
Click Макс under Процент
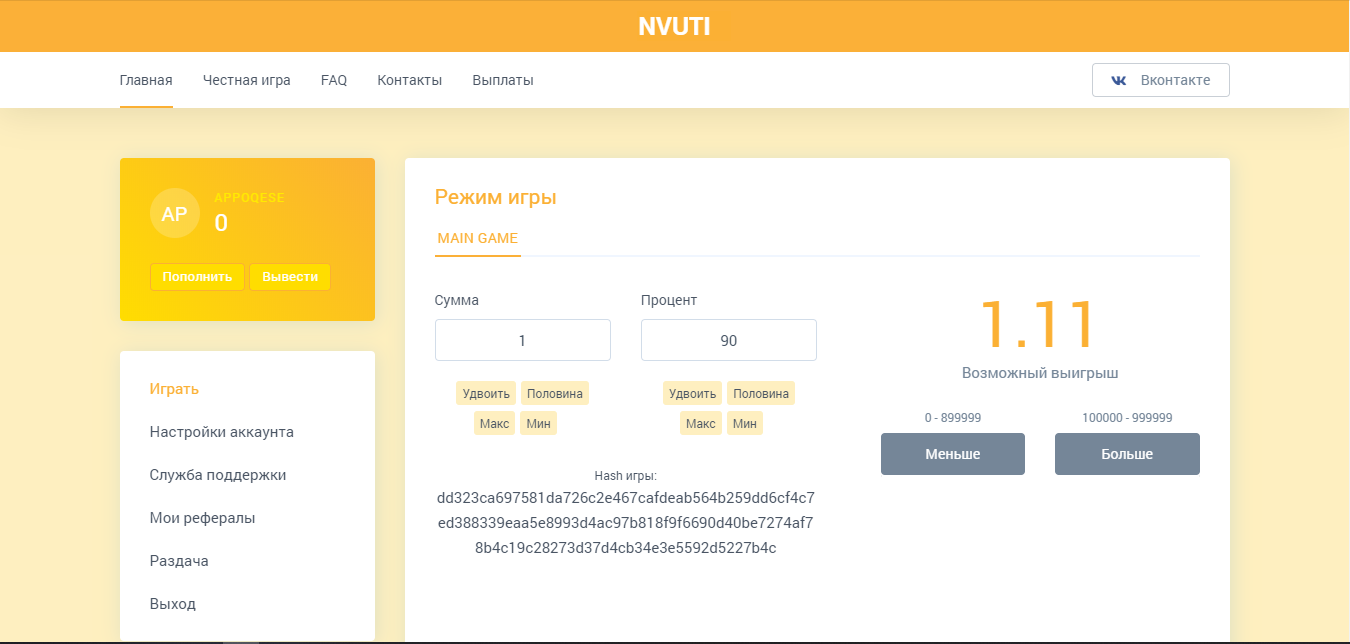700,423
